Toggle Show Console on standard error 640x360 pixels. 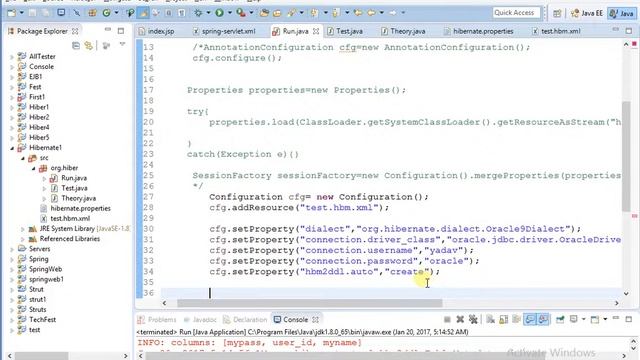[543, 319]
